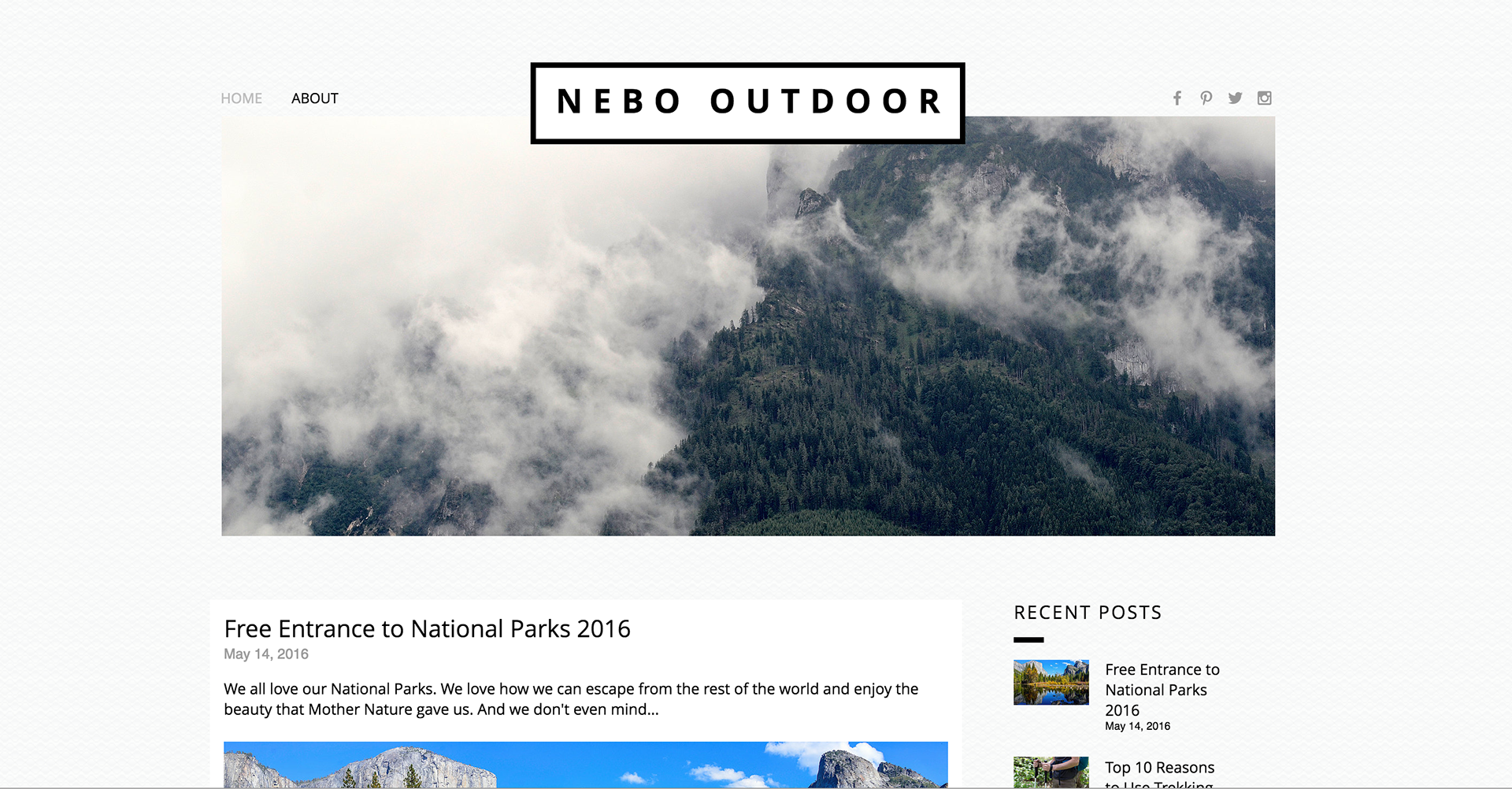Open the Twitter bird icon
Screen dimensions: 1512x789
click(1235, 98)
